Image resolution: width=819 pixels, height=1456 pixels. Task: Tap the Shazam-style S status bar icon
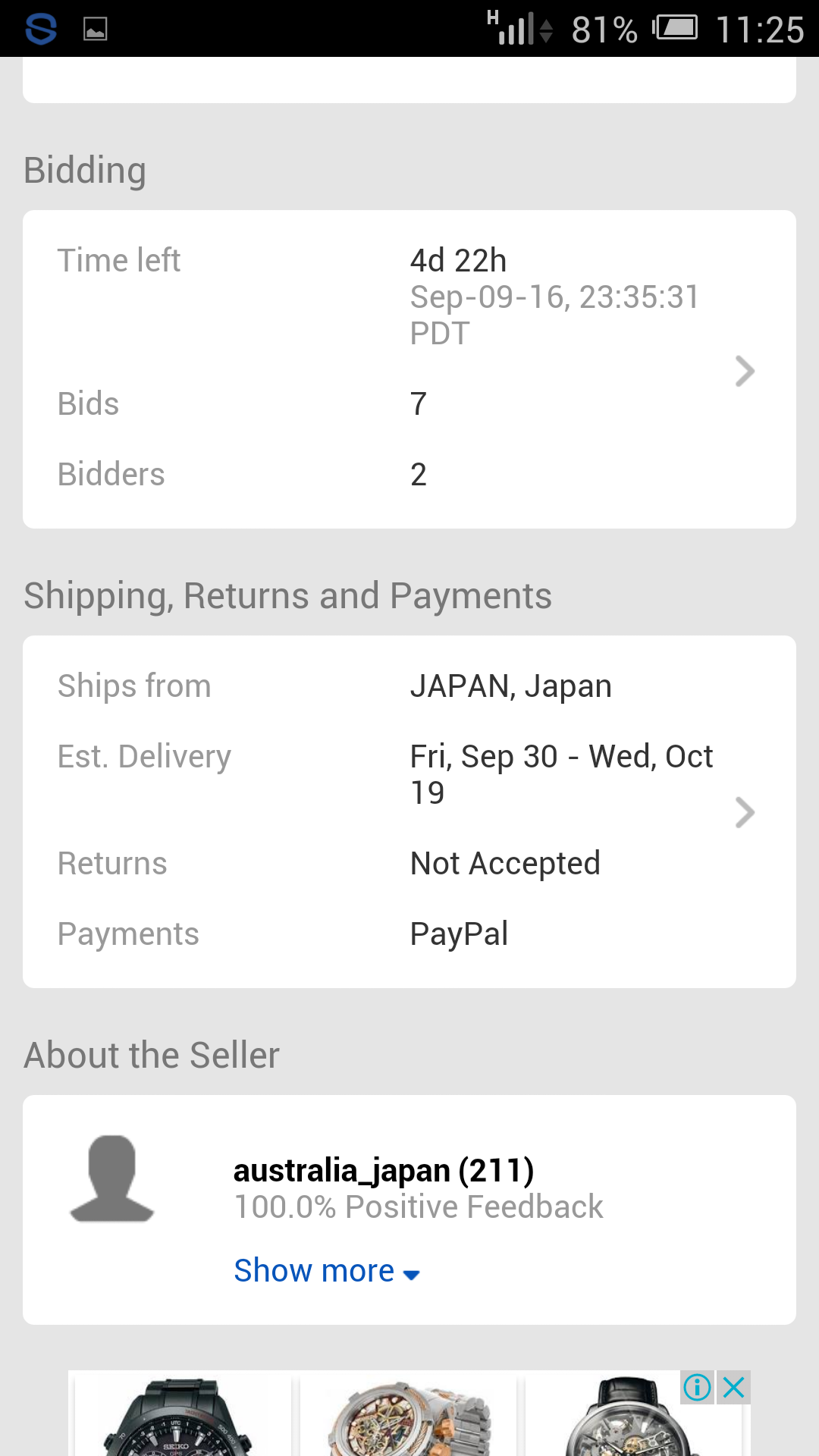41,29
